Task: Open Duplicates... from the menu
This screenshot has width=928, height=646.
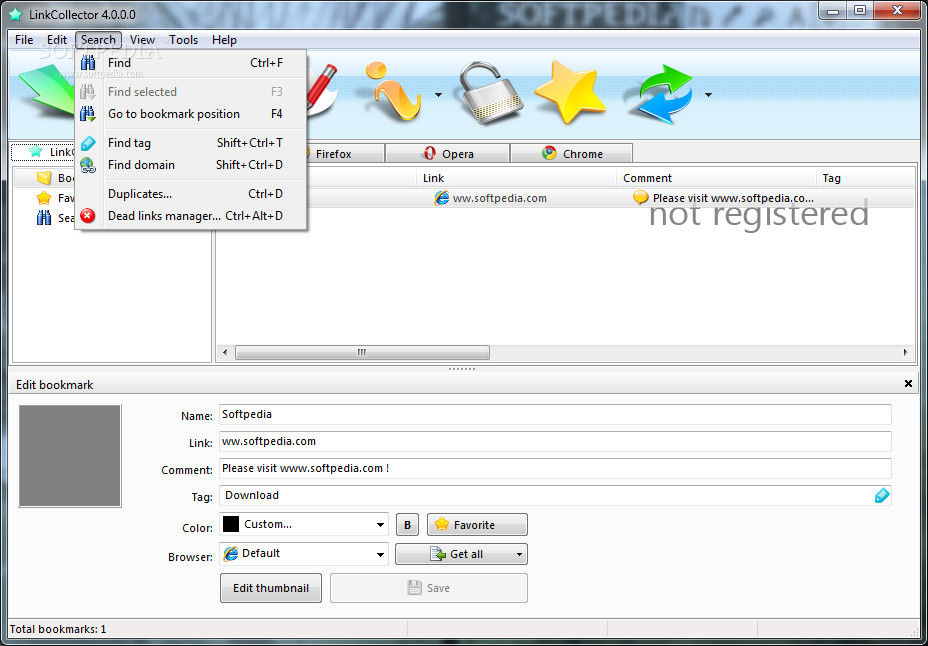Action: 190,194
